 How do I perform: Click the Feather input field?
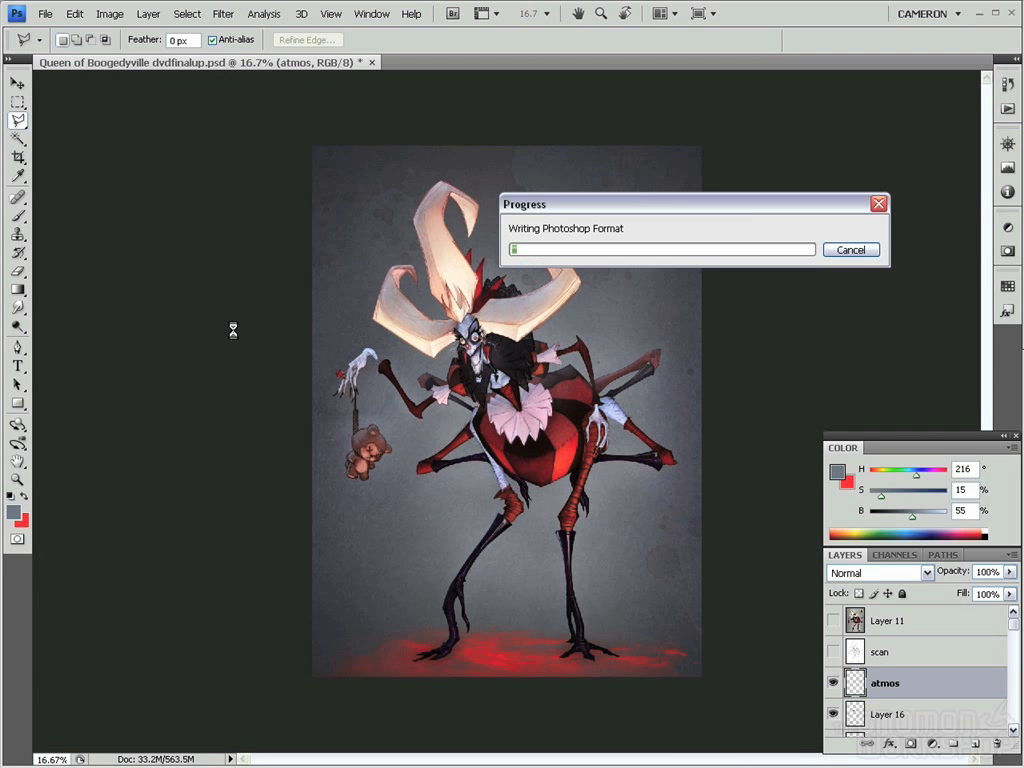pos(183,41)
